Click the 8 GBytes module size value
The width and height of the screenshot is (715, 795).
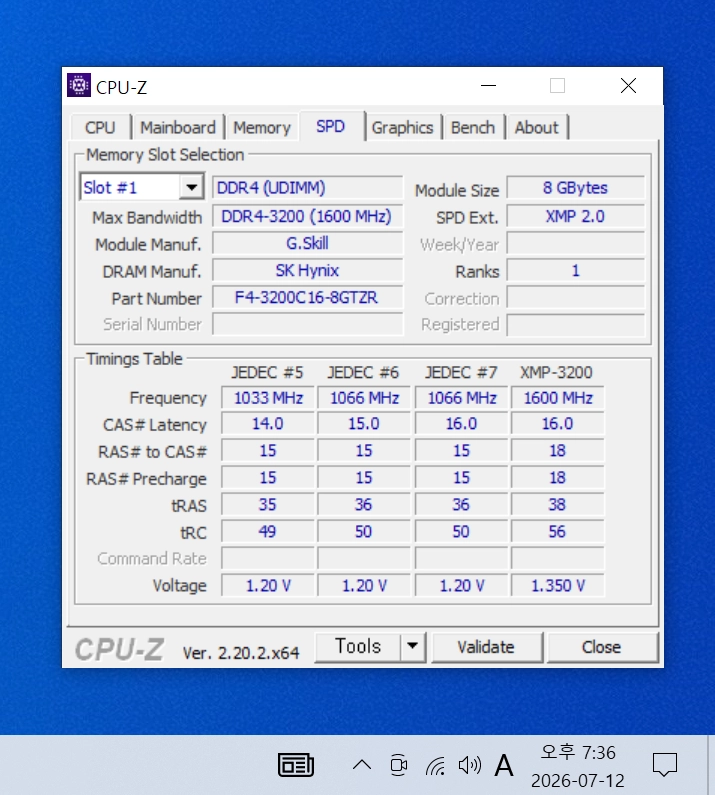[576, 188]
